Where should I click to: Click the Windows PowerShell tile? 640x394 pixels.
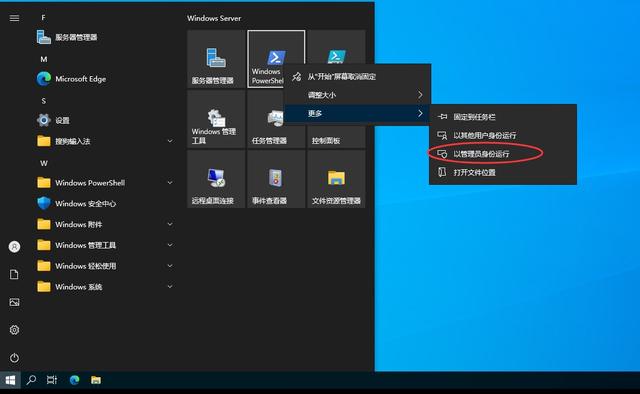(x=276, y=59)
